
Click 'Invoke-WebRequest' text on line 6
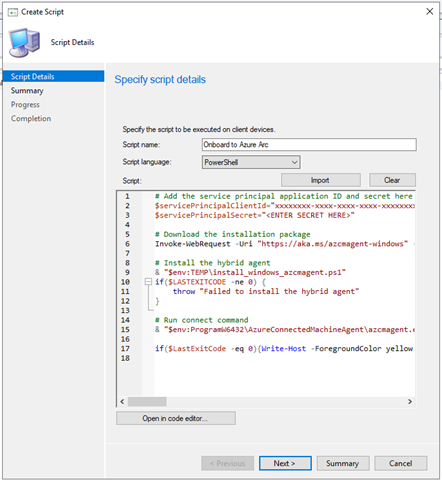pos(193,244)
